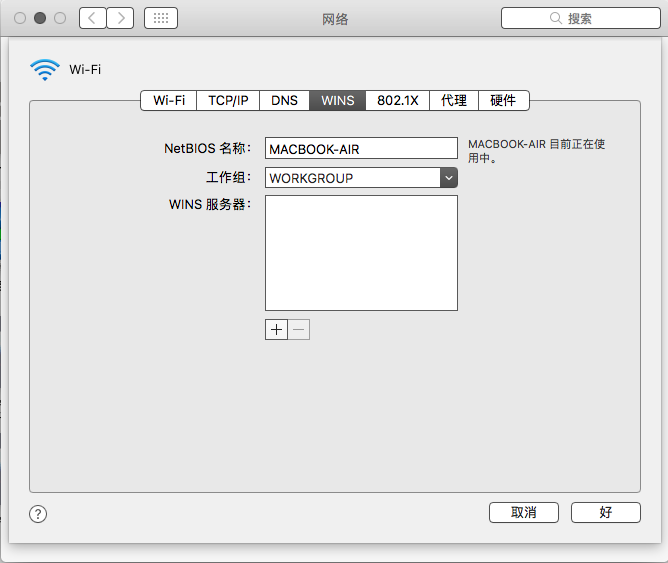
Task: Click the NetBIOS 名称 field MACBOOK-AIR
Action: tap(361, 148)
